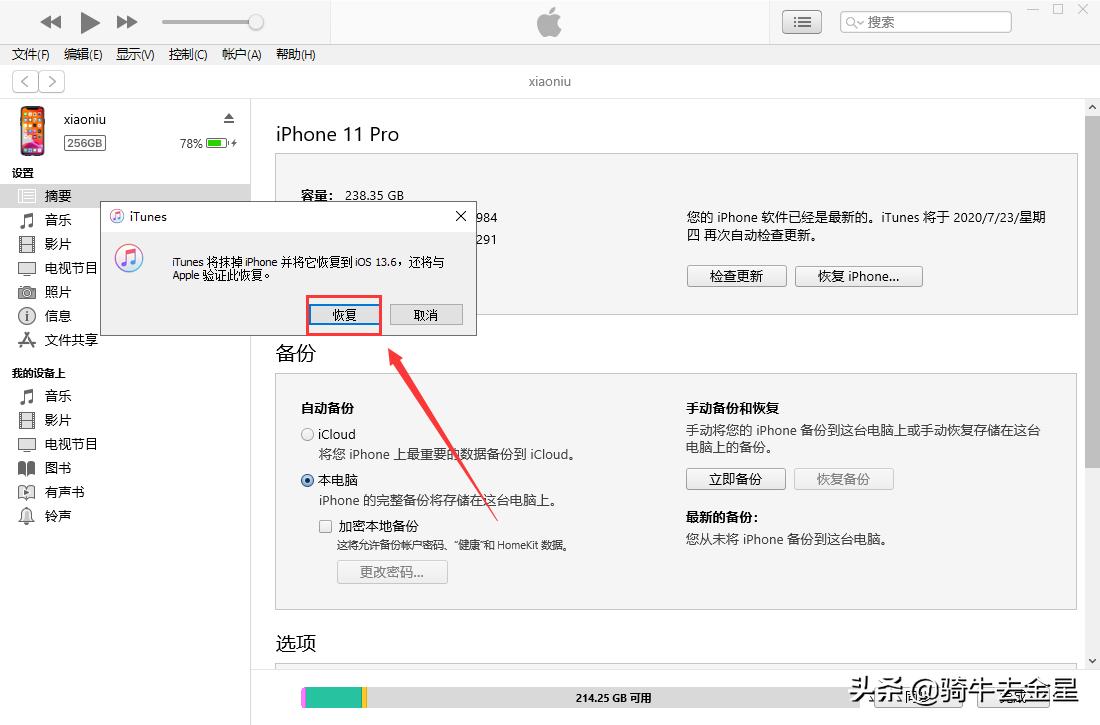Confirm restore by clicking 恢复

click(344, 313)
